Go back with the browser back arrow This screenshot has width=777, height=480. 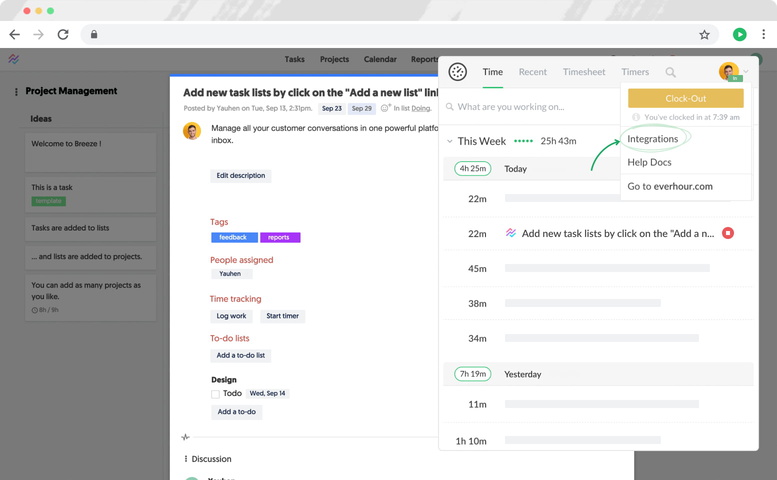[15, 35]
